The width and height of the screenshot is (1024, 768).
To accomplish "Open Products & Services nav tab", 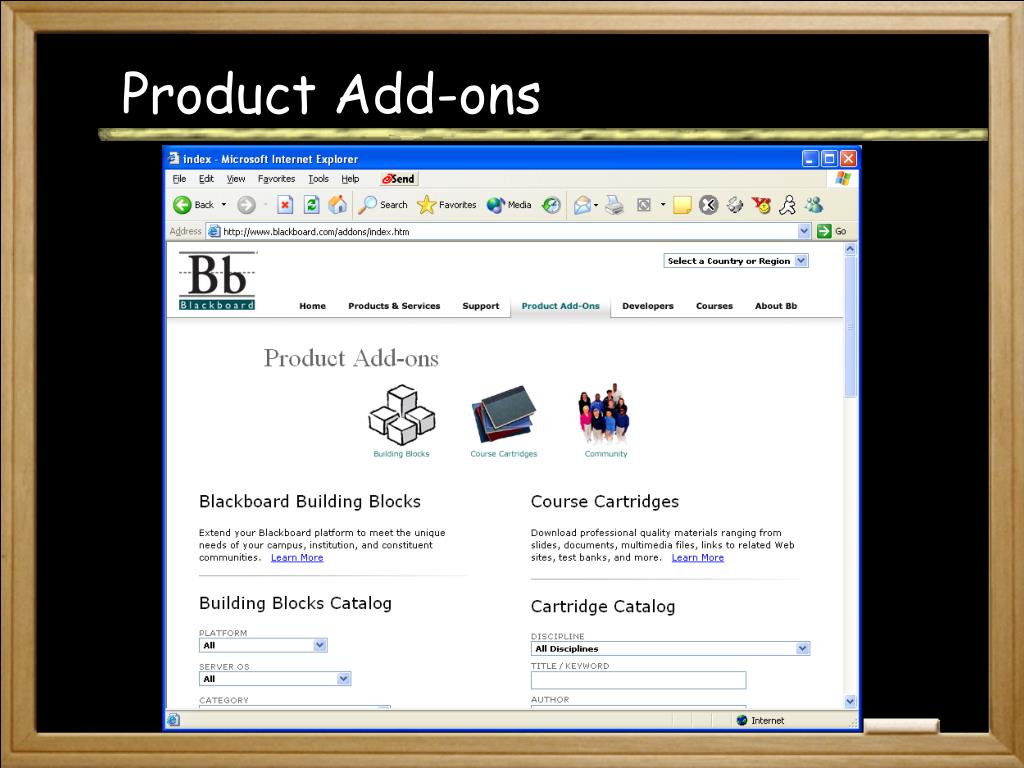I will tap(394, 306).
